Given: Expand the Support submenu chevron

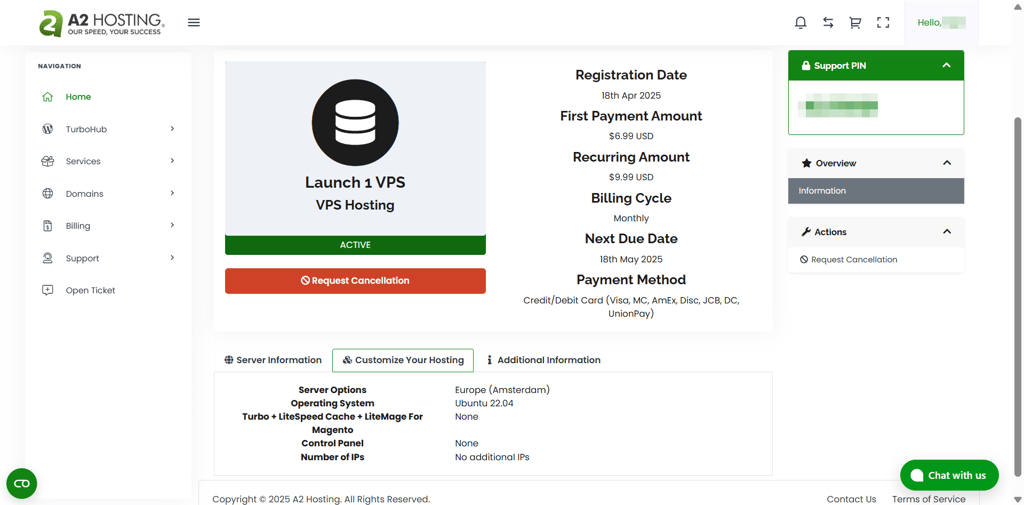Looking at the screenshot, I should pos(172,257).
